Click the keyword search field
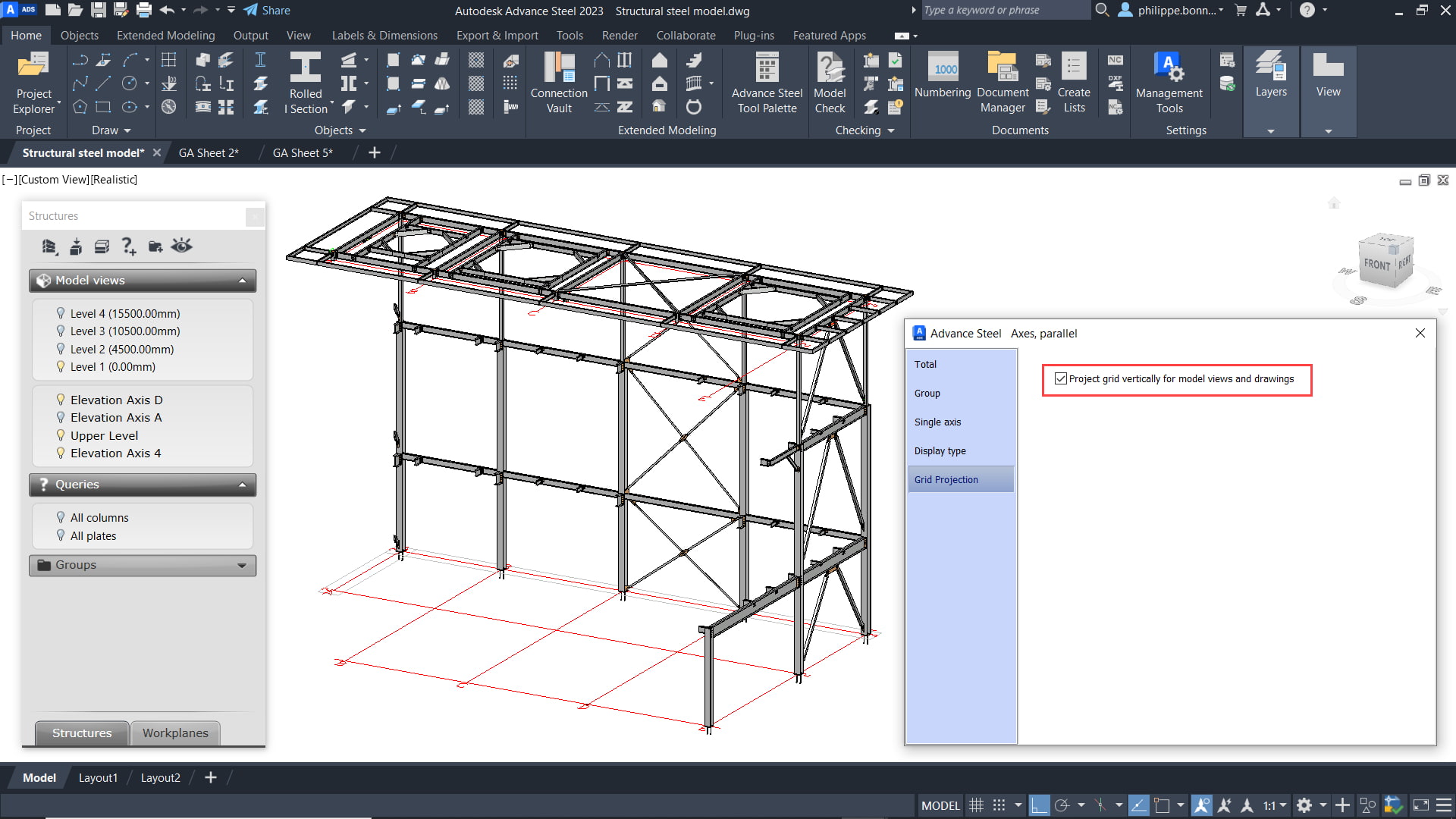 1005,10
